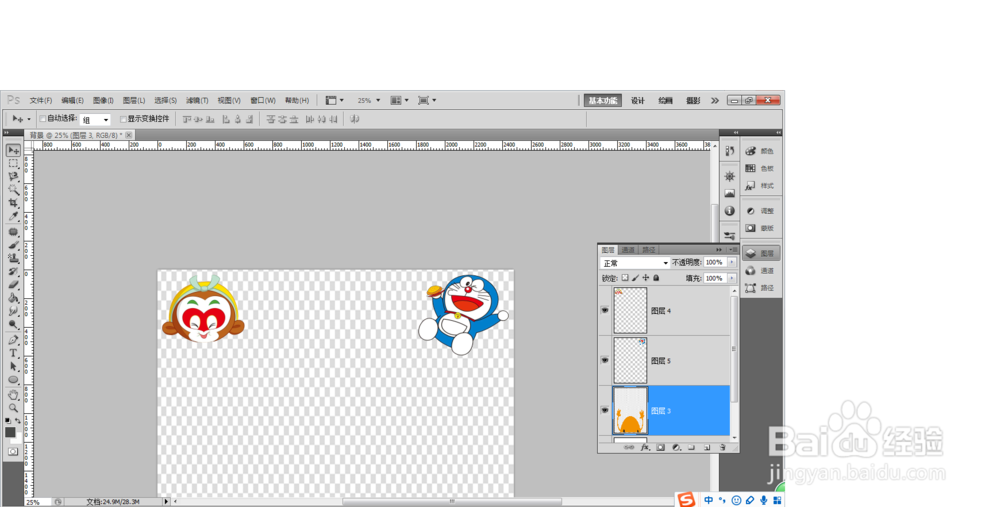The image size is (1000, 507).
Task: Select the Crop tool
Action: point(13,203)
